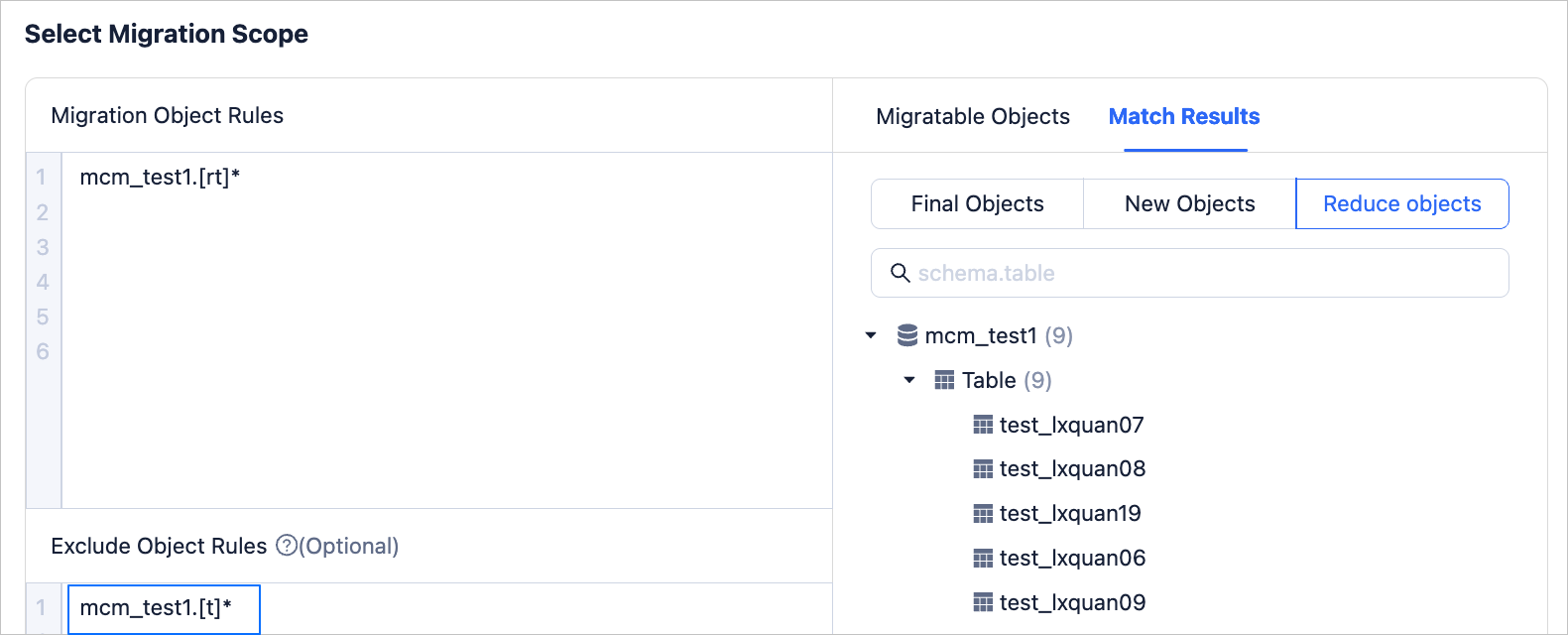Select test_lxquan19 in the tree
Screen dimensions: 1568x635
[1070, 513]
